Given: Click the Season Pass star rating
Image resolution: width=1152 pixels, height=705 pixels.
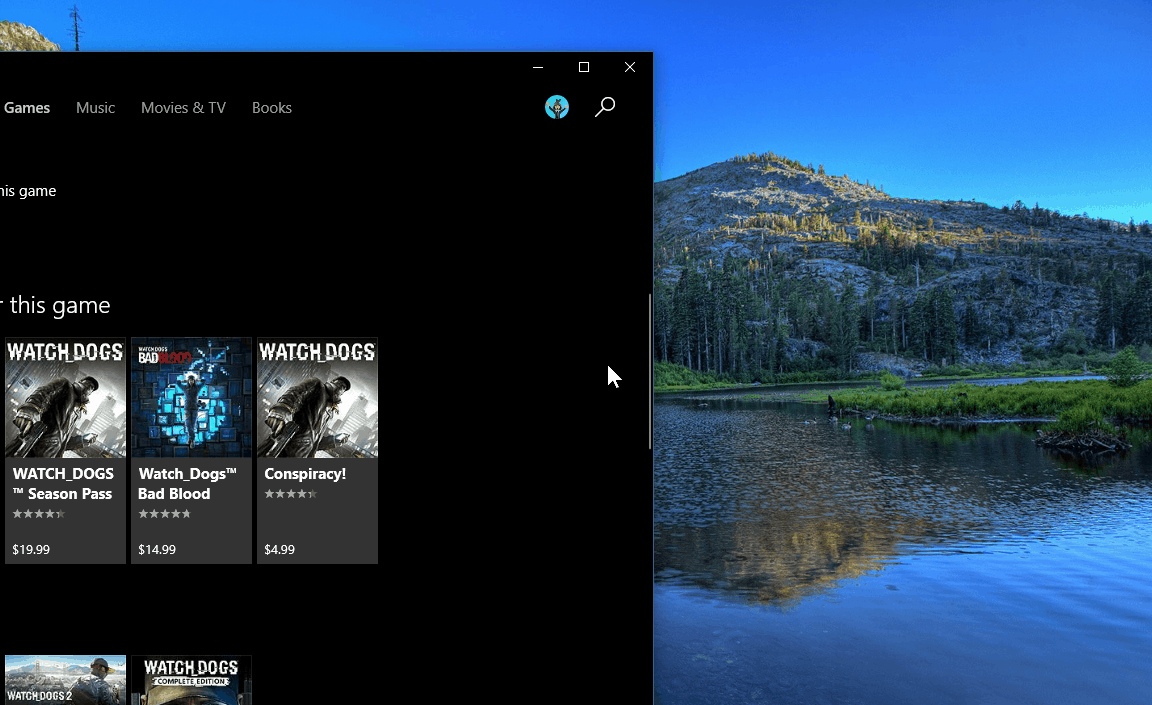Looking at the screenshot, I should point(39,514).
